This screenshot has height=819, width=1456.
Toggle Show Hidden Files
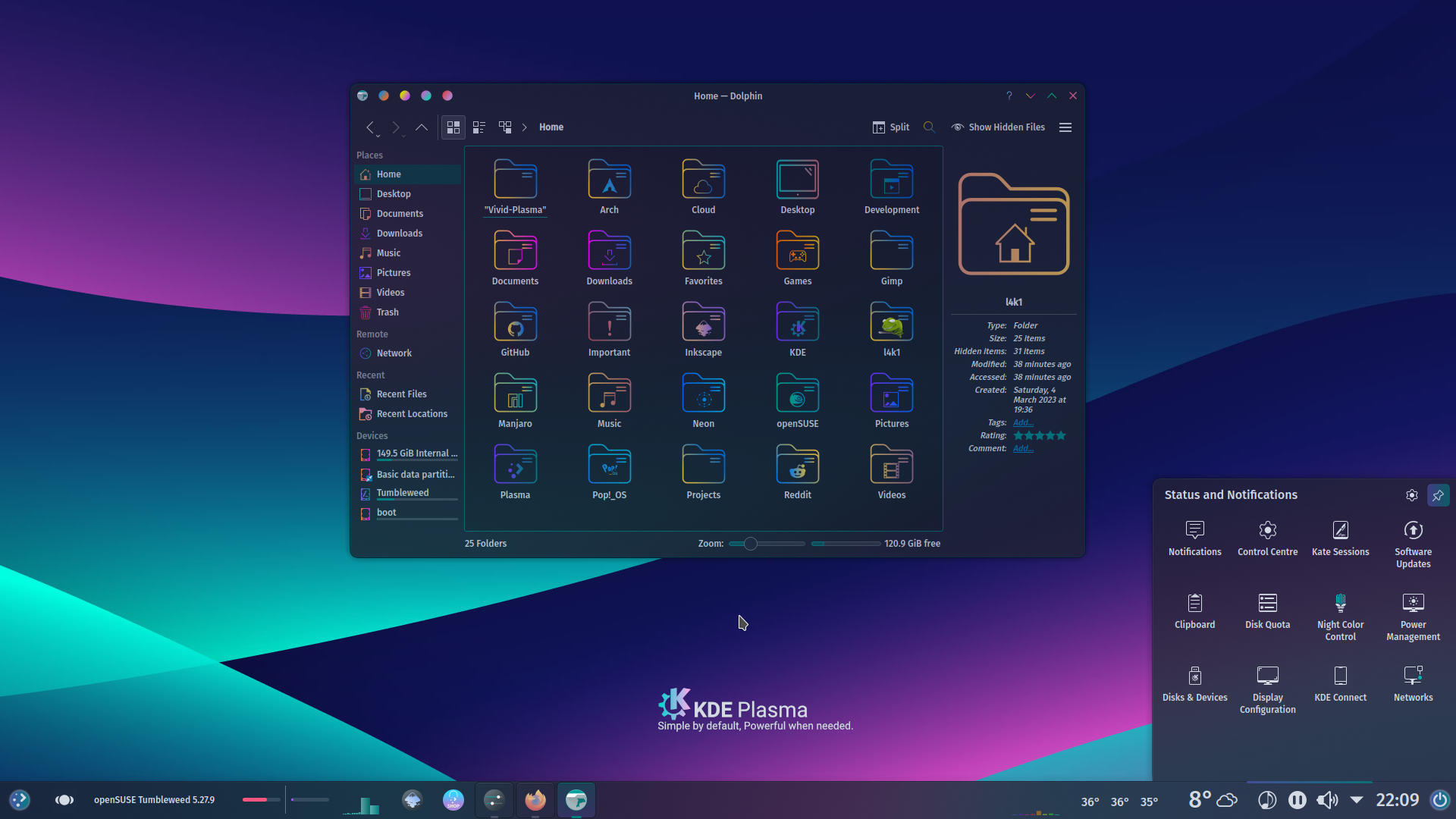[998, 127]
